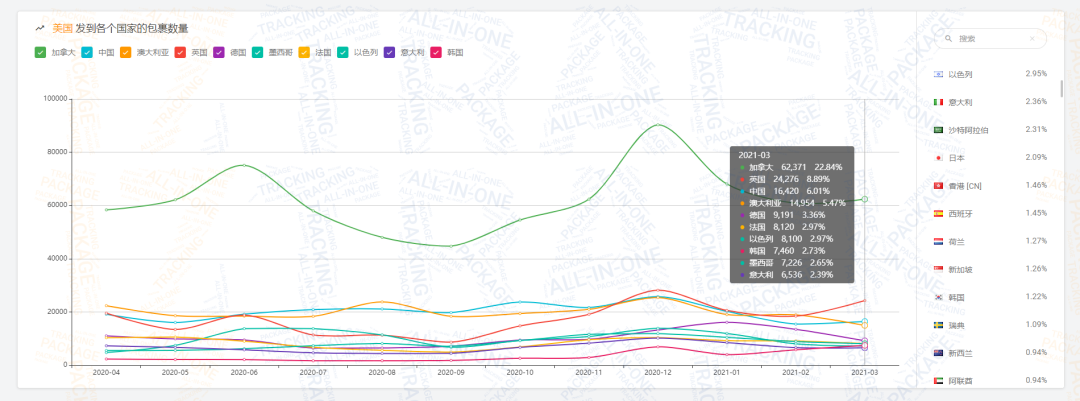
Task: Toggle the 中国 series checkbox
Action: [87, 52]
